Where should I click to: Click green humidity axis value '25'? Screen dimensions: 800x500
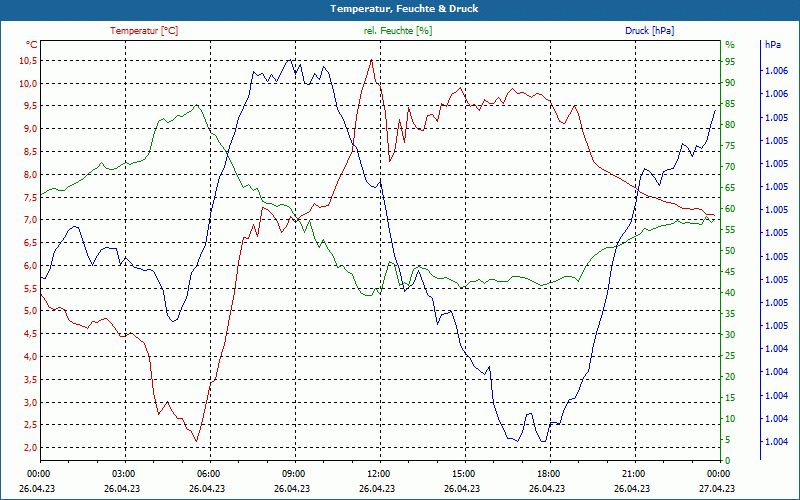[x=730, y=356]
